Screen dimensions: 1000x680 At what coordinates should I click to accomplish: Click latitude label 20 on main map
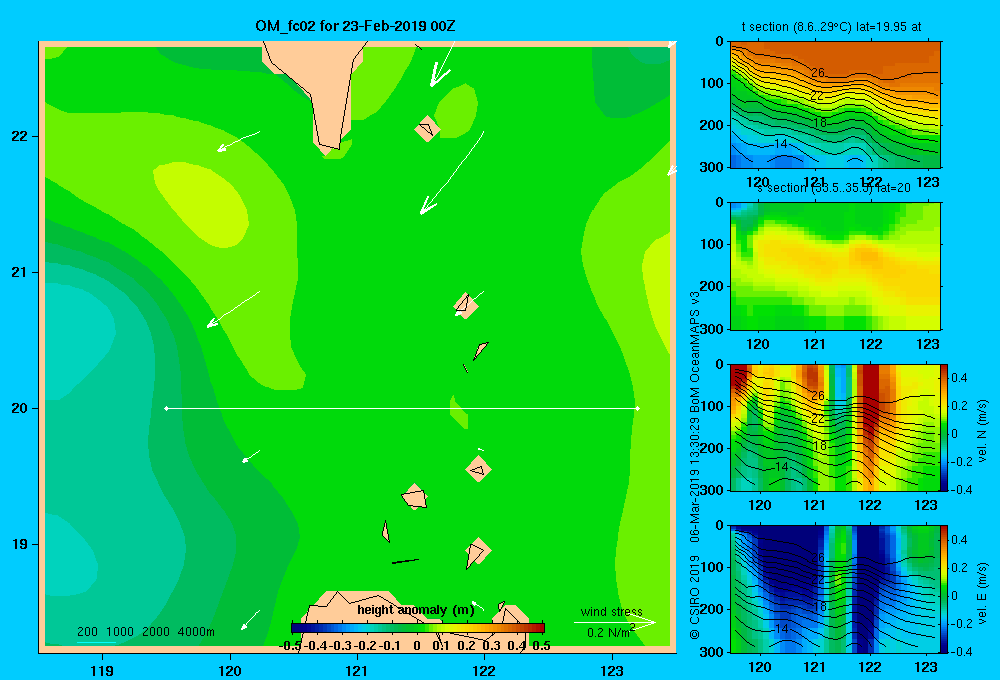(x=20, y=408)
